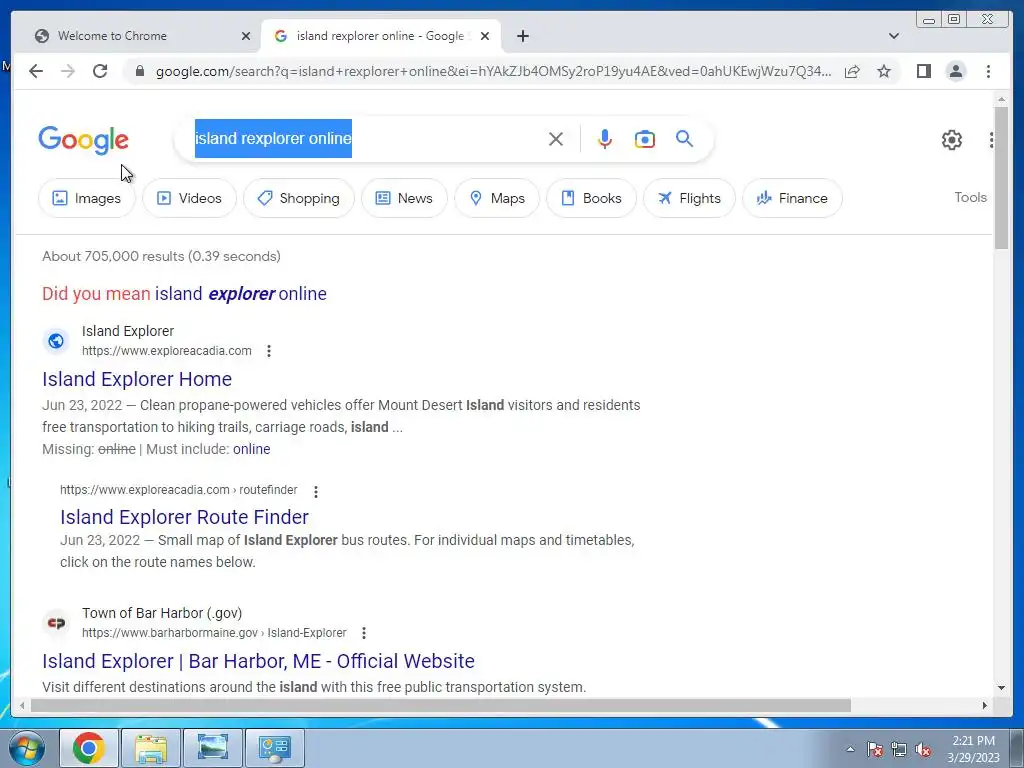Start voice search with the microphone
Screen dimensions: 1024x768
coord(605,139)
